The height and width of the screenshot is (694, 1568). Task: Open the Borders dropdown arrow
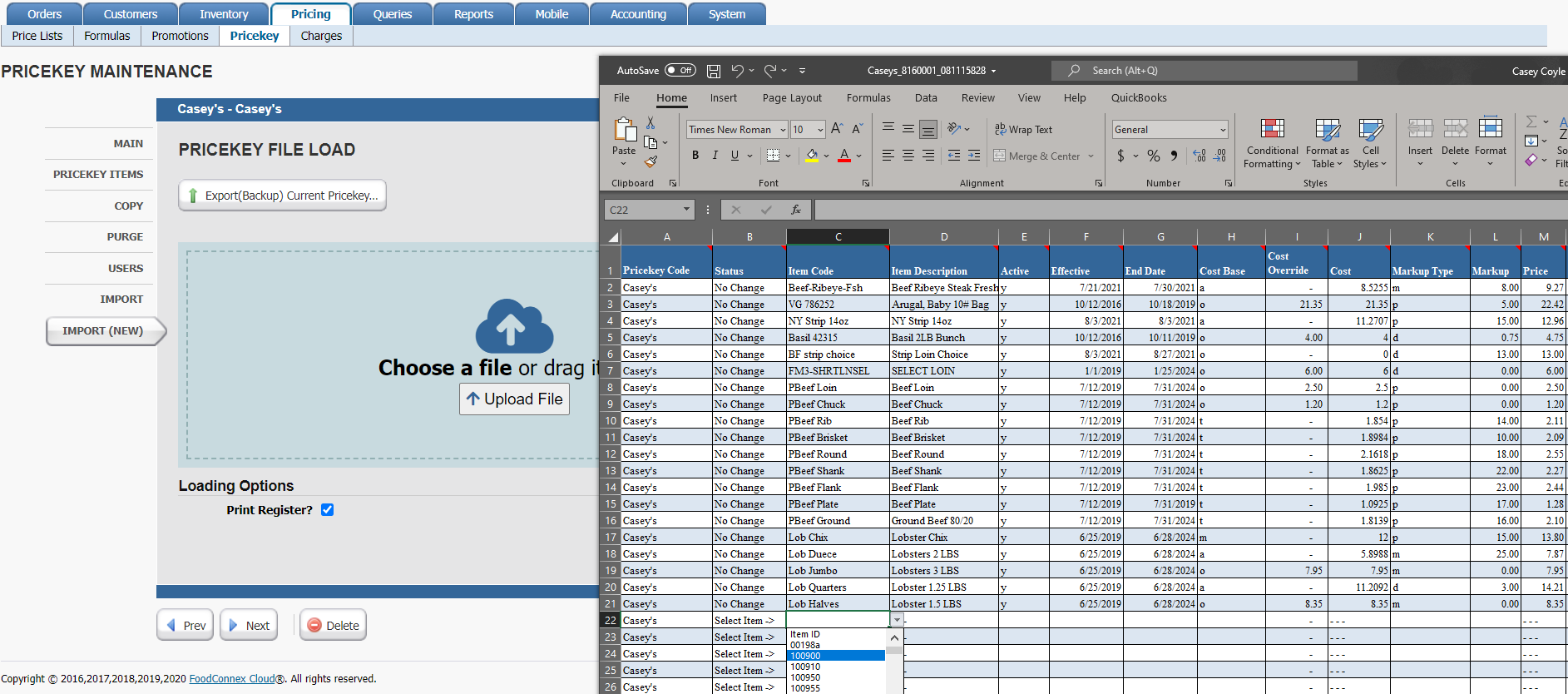point(788,156)
